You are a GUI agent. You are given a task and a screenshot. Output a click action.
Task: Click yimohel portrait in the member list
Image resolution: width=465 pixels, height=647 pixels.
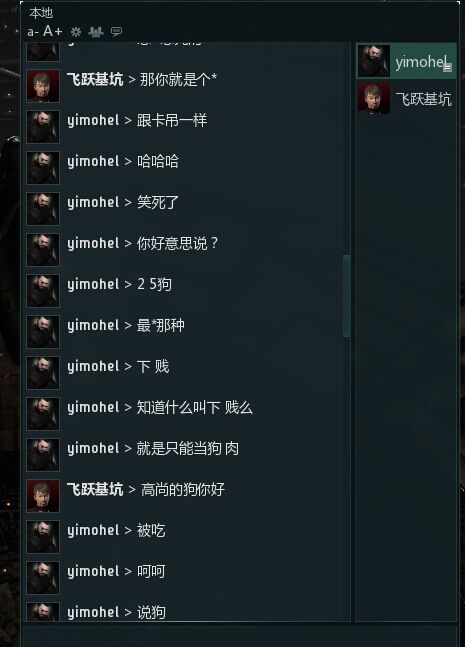pos(373,61)
